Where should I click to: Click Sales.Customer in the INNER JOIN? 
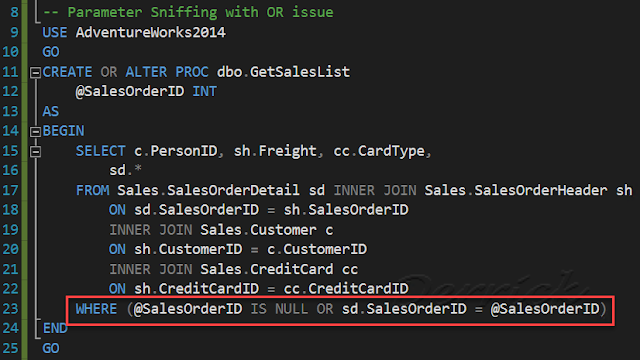pyautogui.click(x=258, y=230)
